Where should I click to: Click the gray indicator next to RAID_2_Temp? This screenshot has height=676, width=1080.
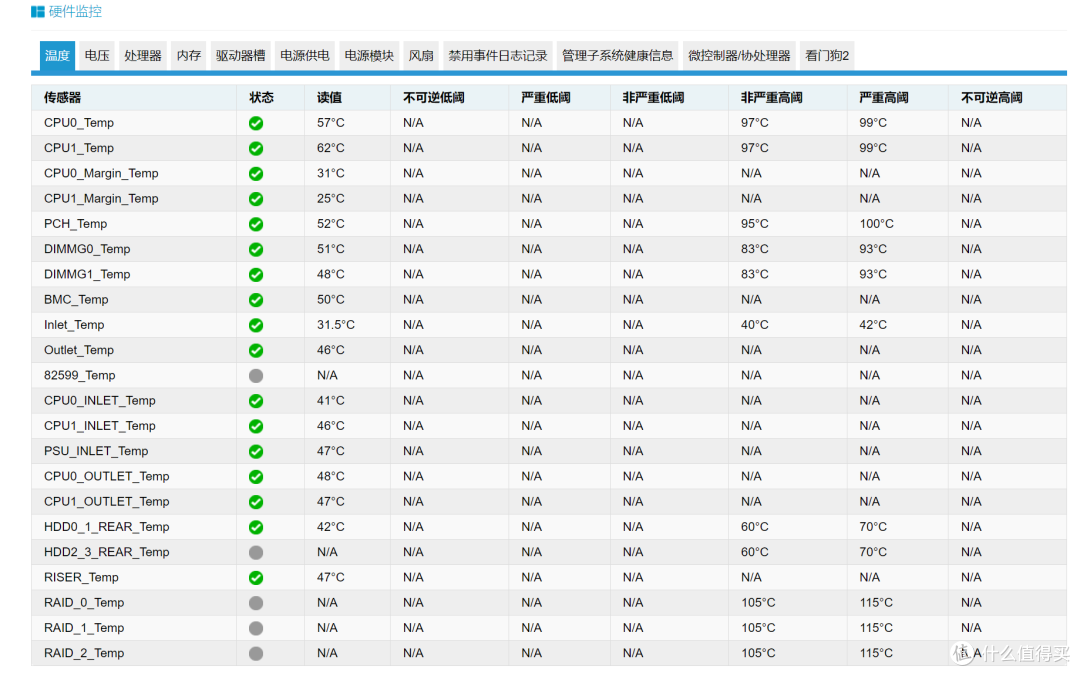[x=256, y=652]
